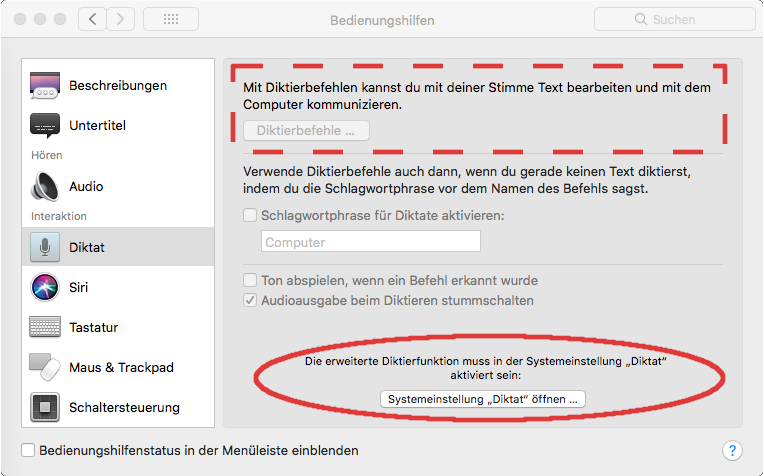
Task: Open the Maus & Trackpad icon
Action: [45, 367]
